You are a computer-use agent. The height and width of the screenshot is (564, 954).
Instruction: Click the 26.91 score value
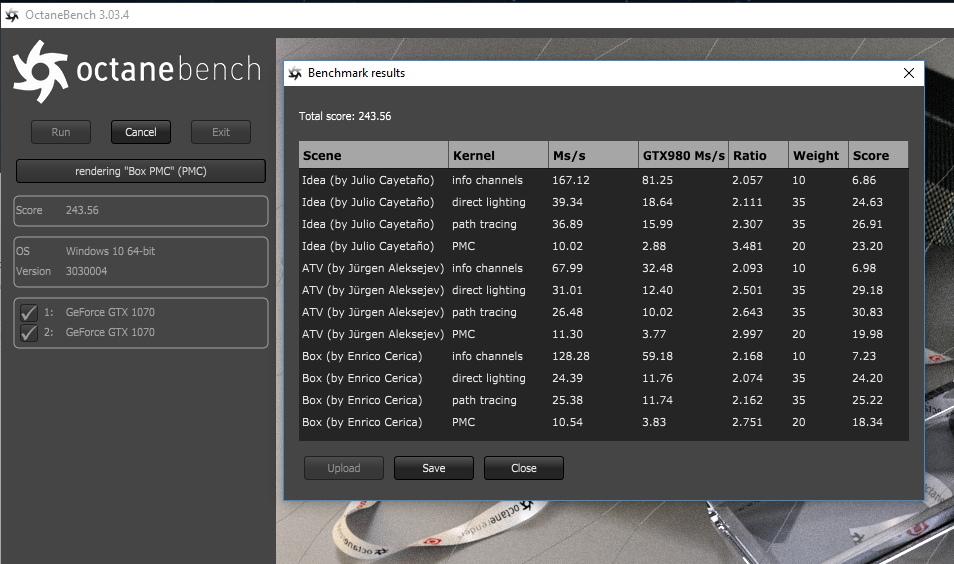[x=867, y=224]
